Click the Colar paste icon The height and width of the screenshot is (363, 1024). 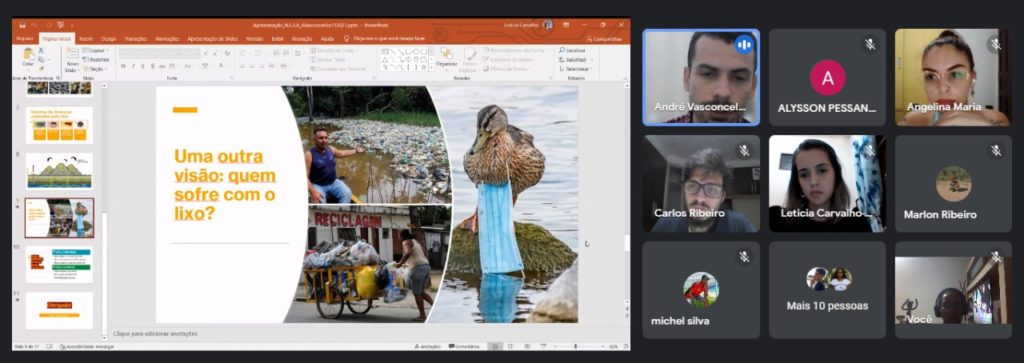tap(28, 57)
